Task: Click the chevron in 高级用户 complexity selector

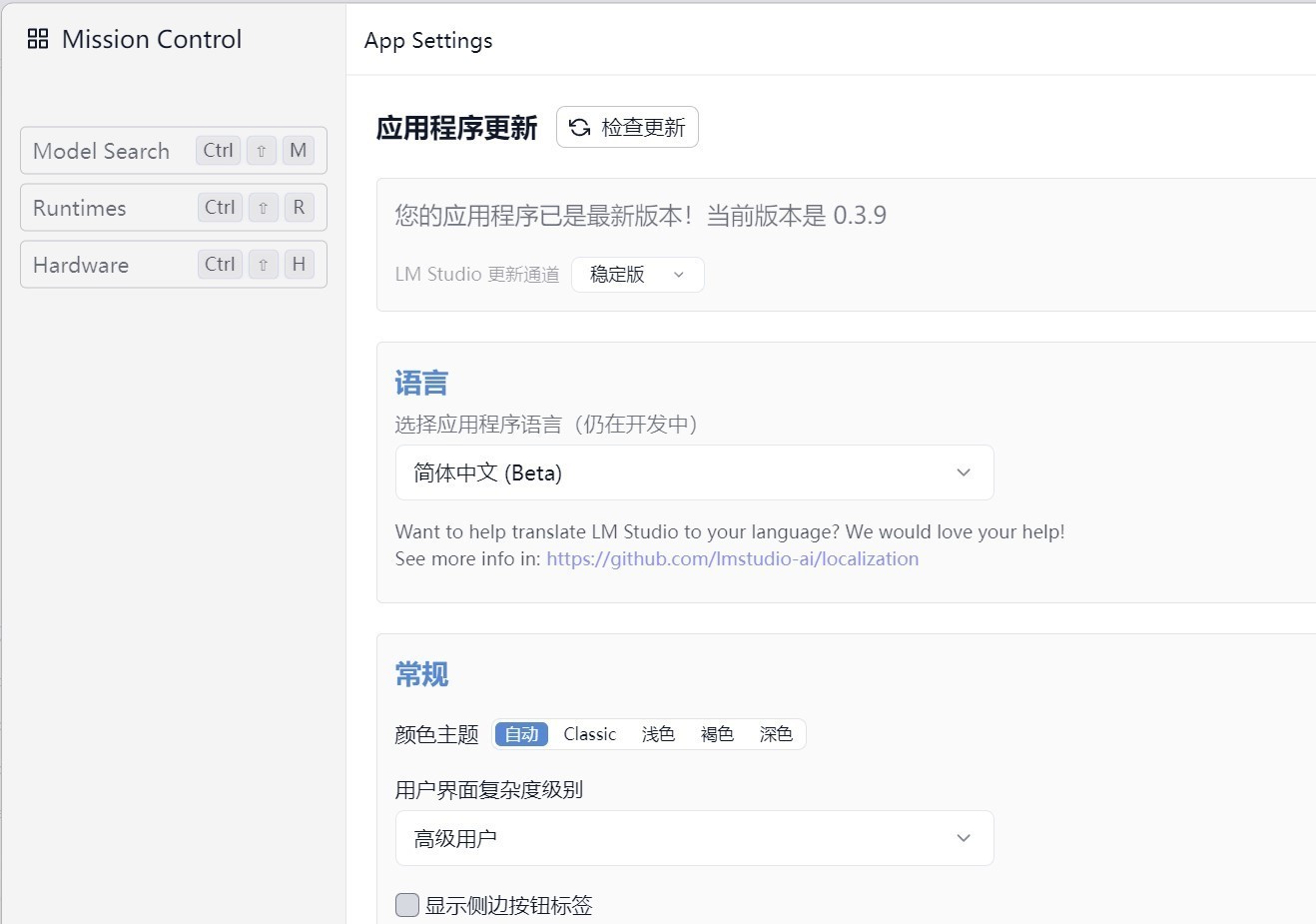Action: pos(963,838)
